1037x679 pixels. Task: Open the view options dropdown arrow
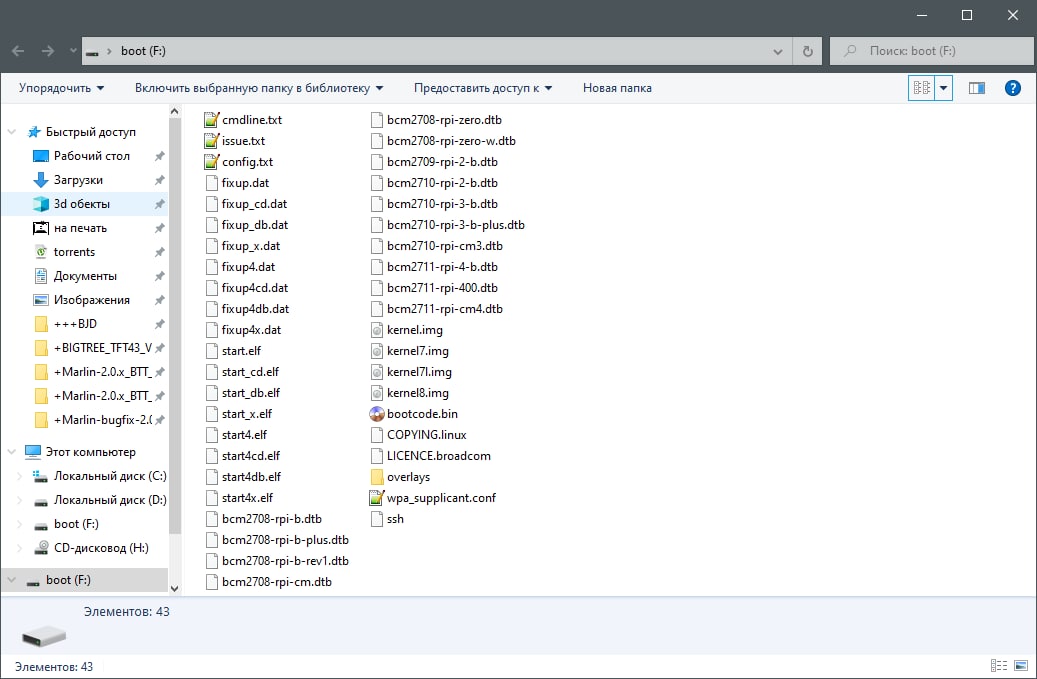pos(944,88)
